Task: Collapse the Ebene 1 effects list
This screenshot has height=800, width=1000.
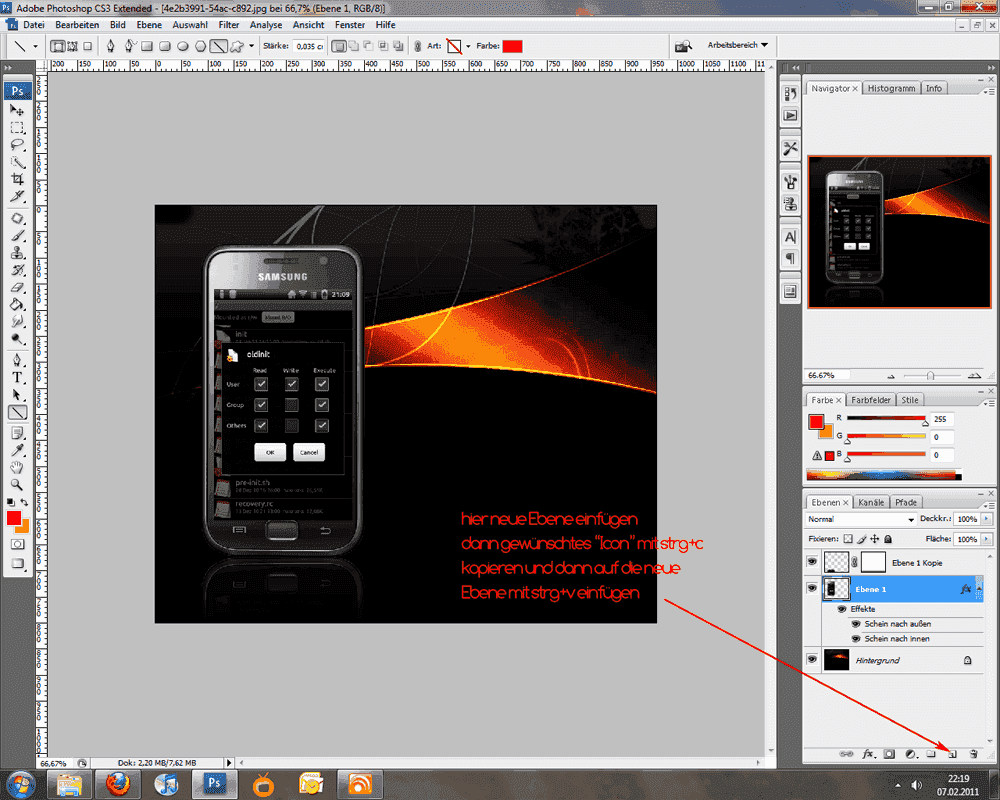Action: [x=979, y=589]
